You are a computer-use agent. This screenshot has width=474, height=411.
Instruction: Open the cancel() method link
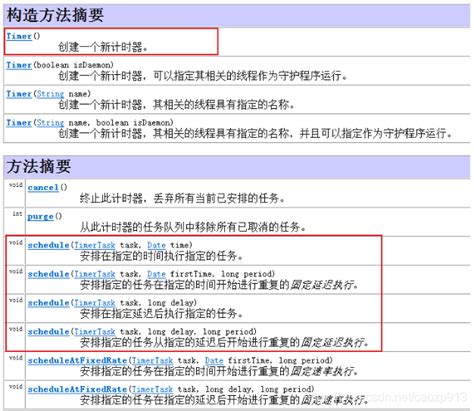tap(43, 187)
